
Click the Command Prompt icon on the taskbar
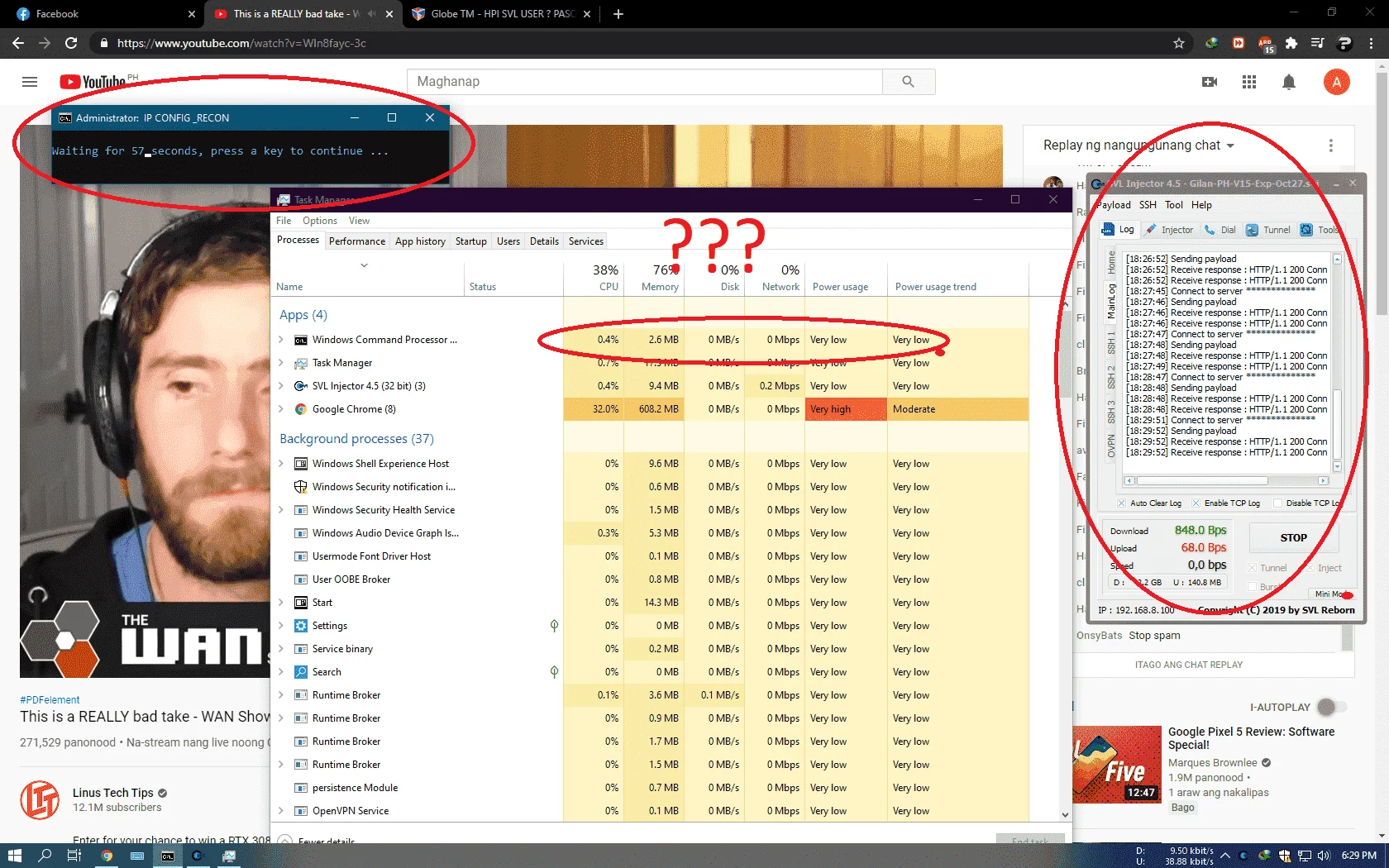click(x=168, y=856)
